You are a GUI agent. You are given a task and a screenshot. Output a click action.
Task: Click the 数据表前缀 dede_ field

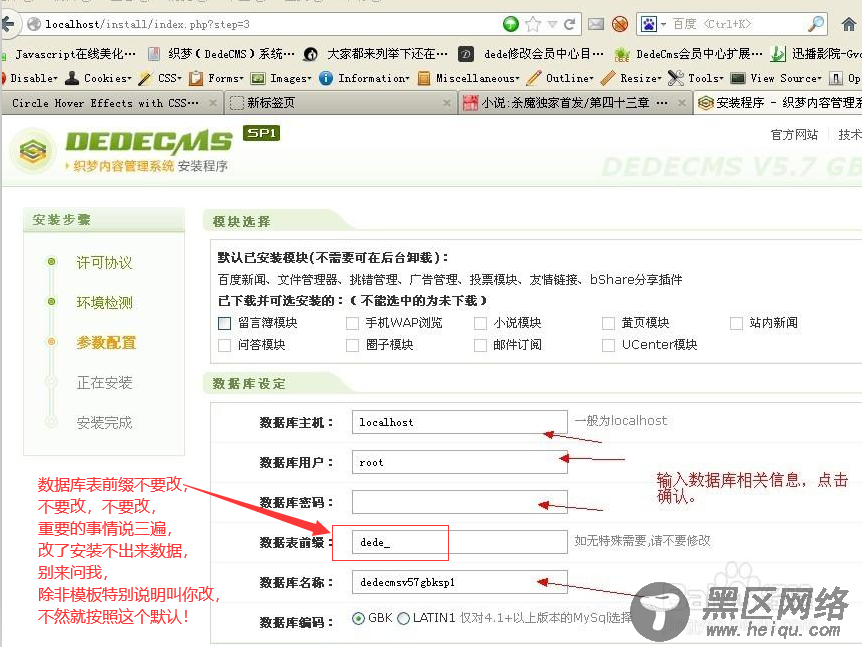pyautogui.click(x=460, y=542)
